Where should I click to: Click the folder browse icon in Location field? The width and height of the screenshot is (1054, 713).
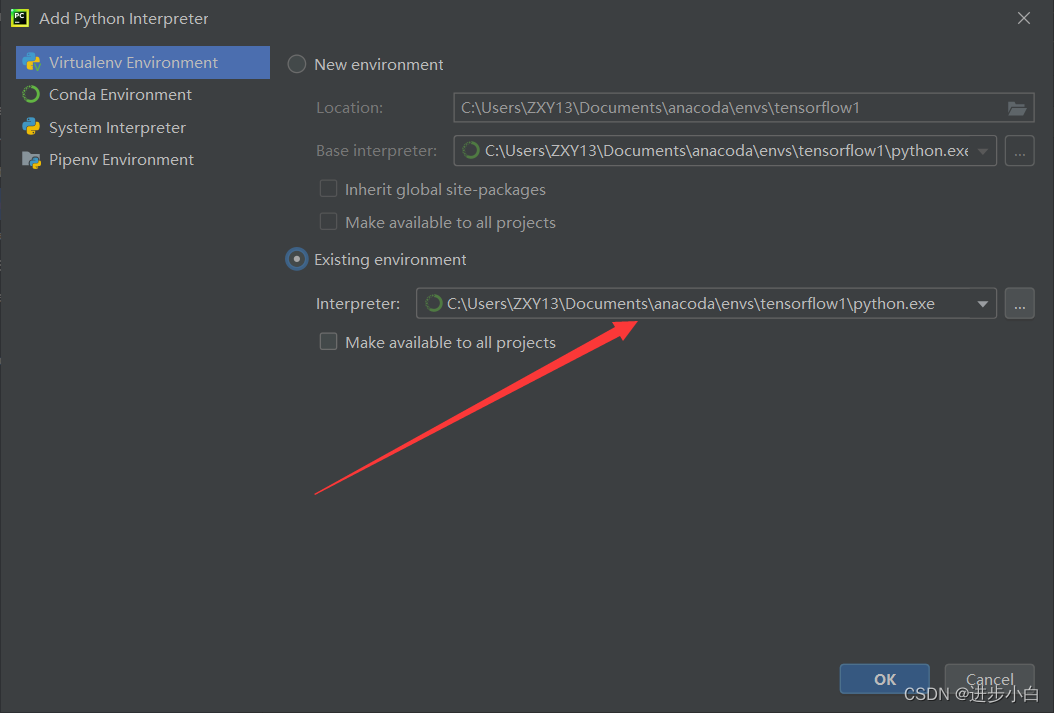pyautogui.click(x=1017, y=108)
